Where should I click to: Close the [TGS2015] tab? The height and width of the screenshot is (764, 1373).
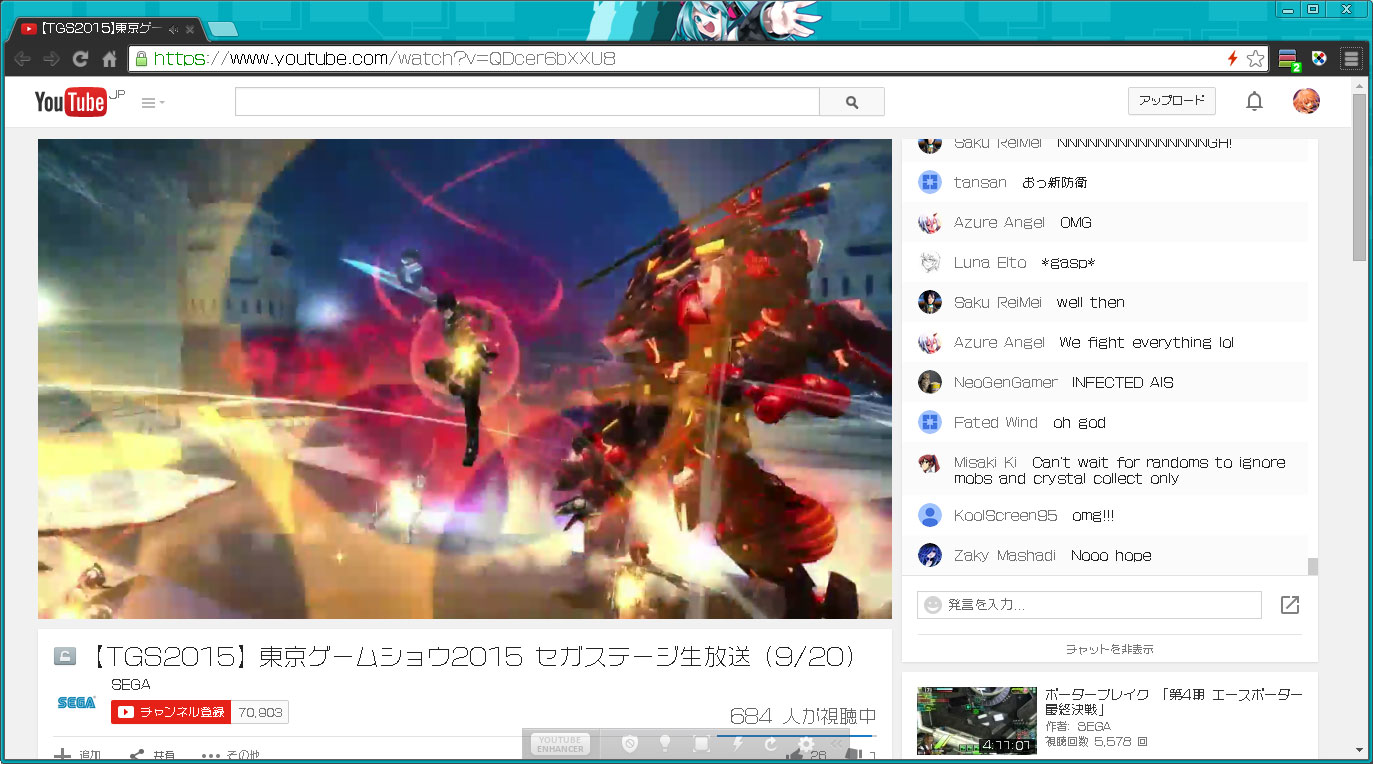[x=190, y=30]
